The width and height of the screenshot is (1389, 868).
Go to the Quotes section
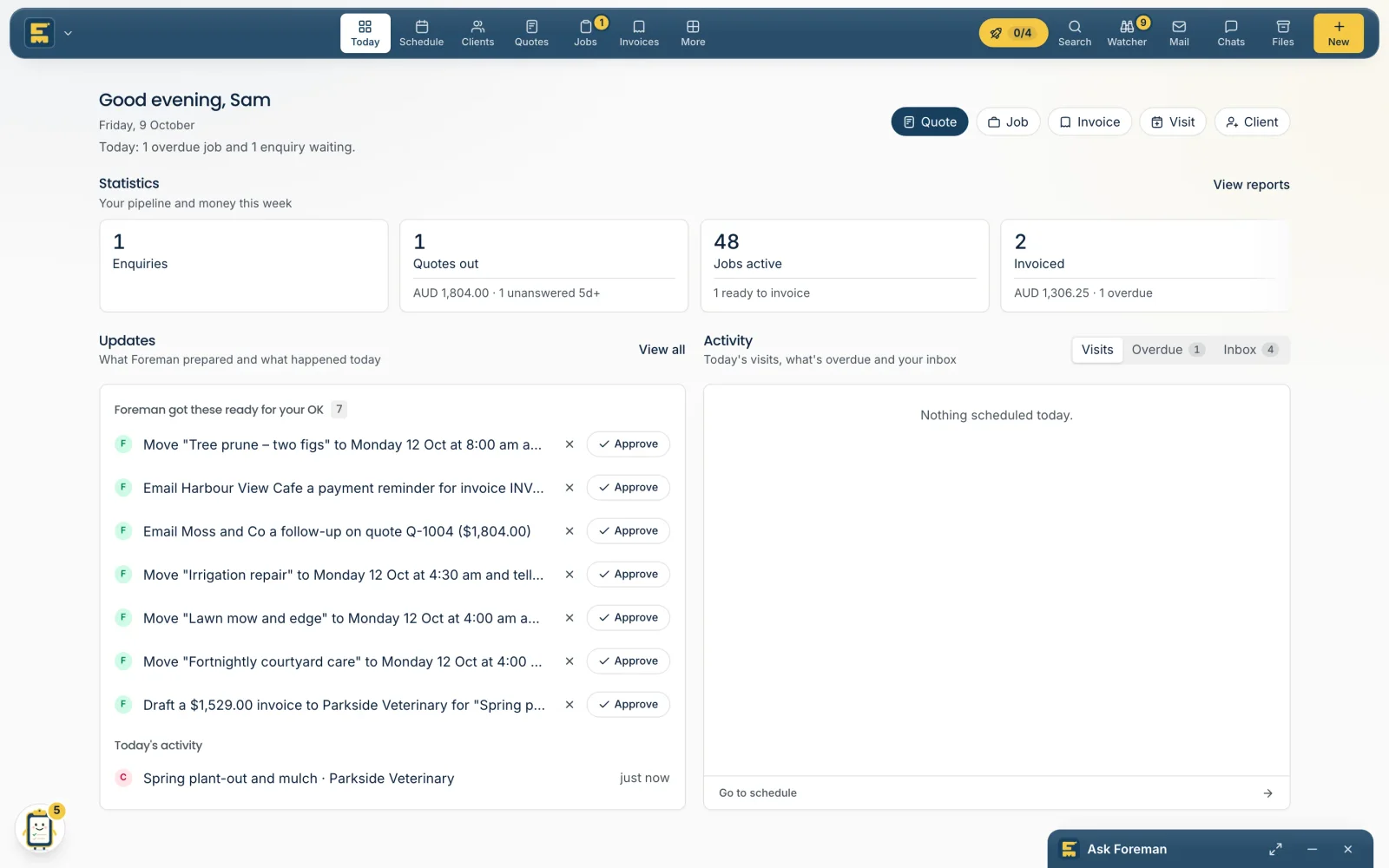(x=531, y=33)
